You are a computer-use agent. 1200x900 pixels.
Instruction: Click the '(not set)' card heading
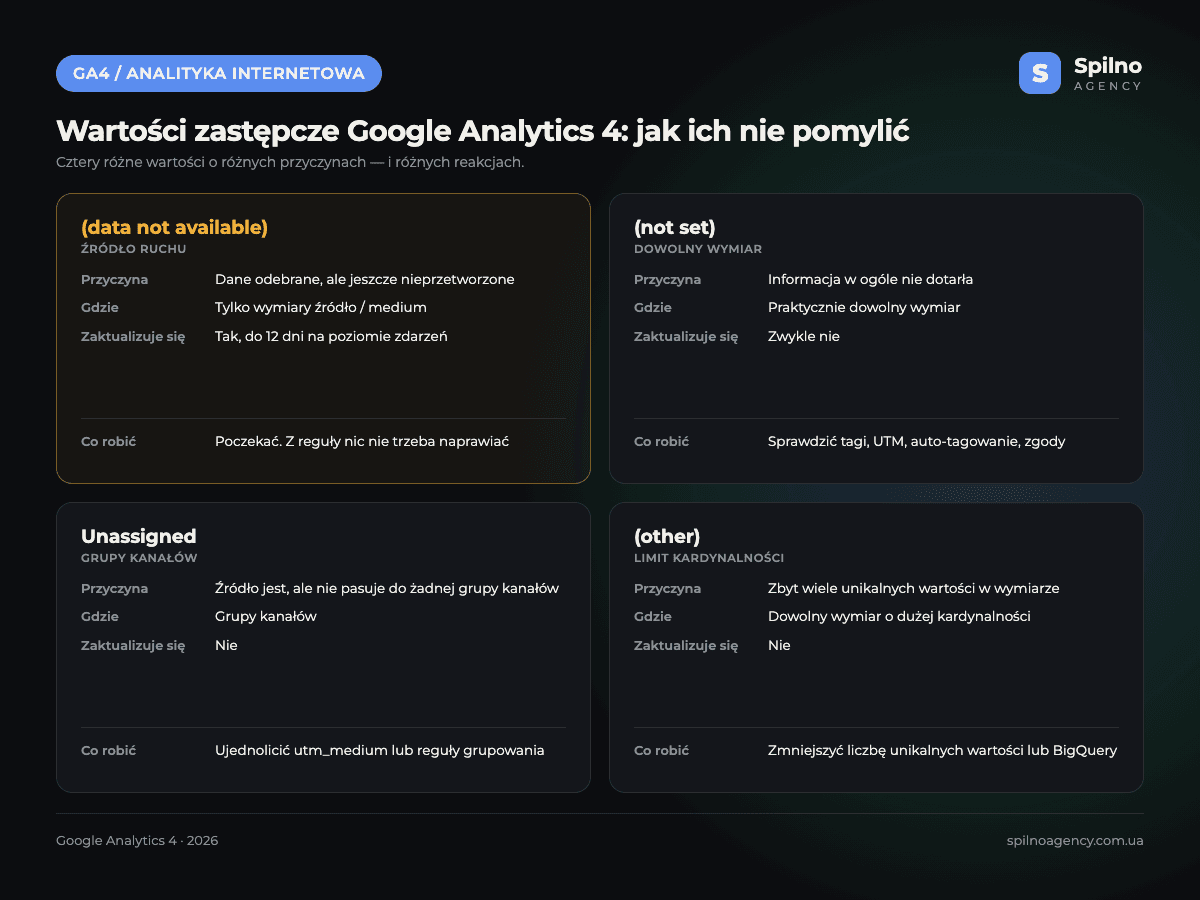[x=675, y=227]
